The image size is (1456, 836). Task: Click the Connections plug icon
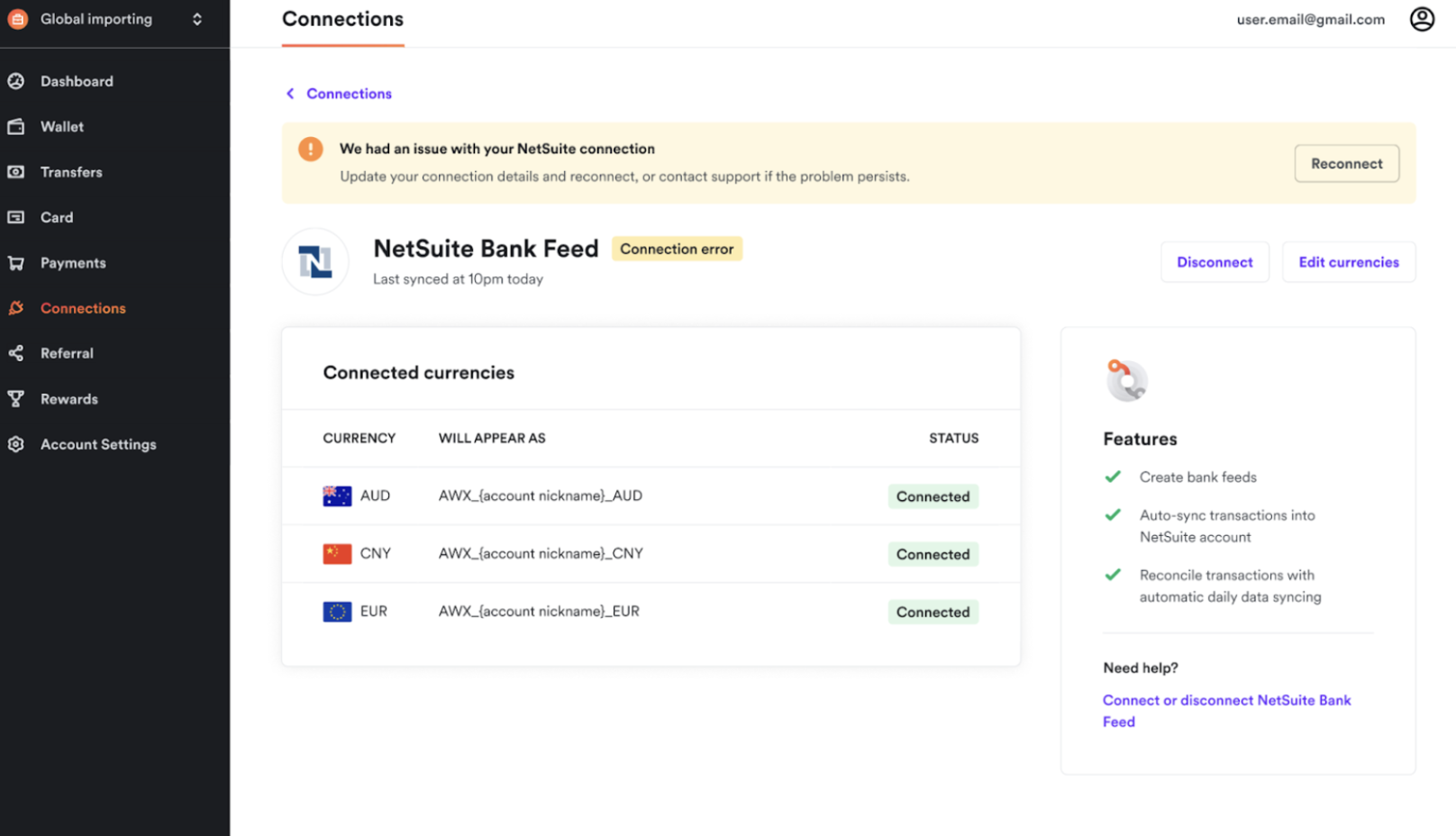pyautogui.click(x=16, y=308)
